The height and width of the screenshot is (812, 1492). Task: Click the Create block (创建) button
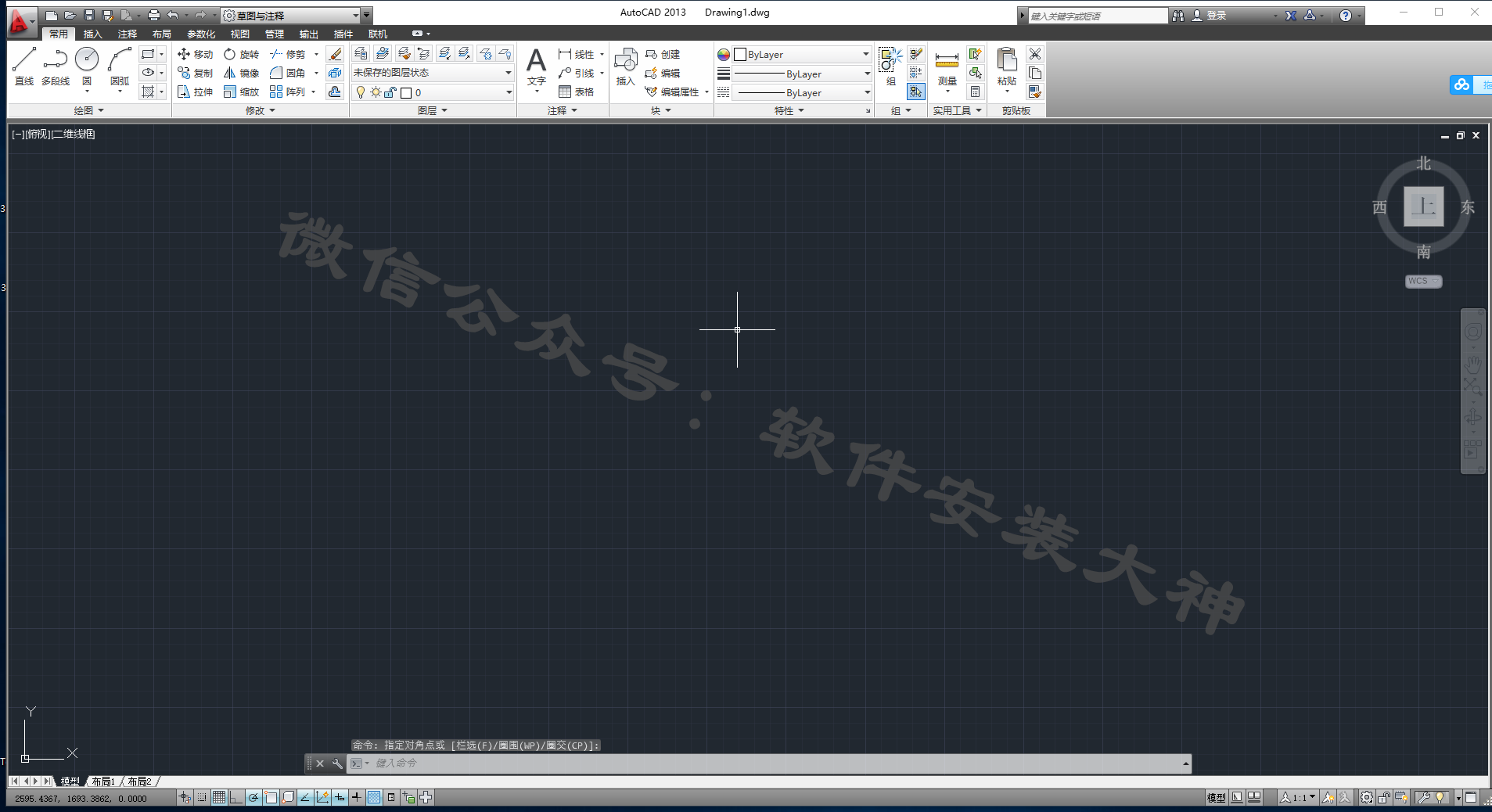pyautogui.click(x=663, y=54)
